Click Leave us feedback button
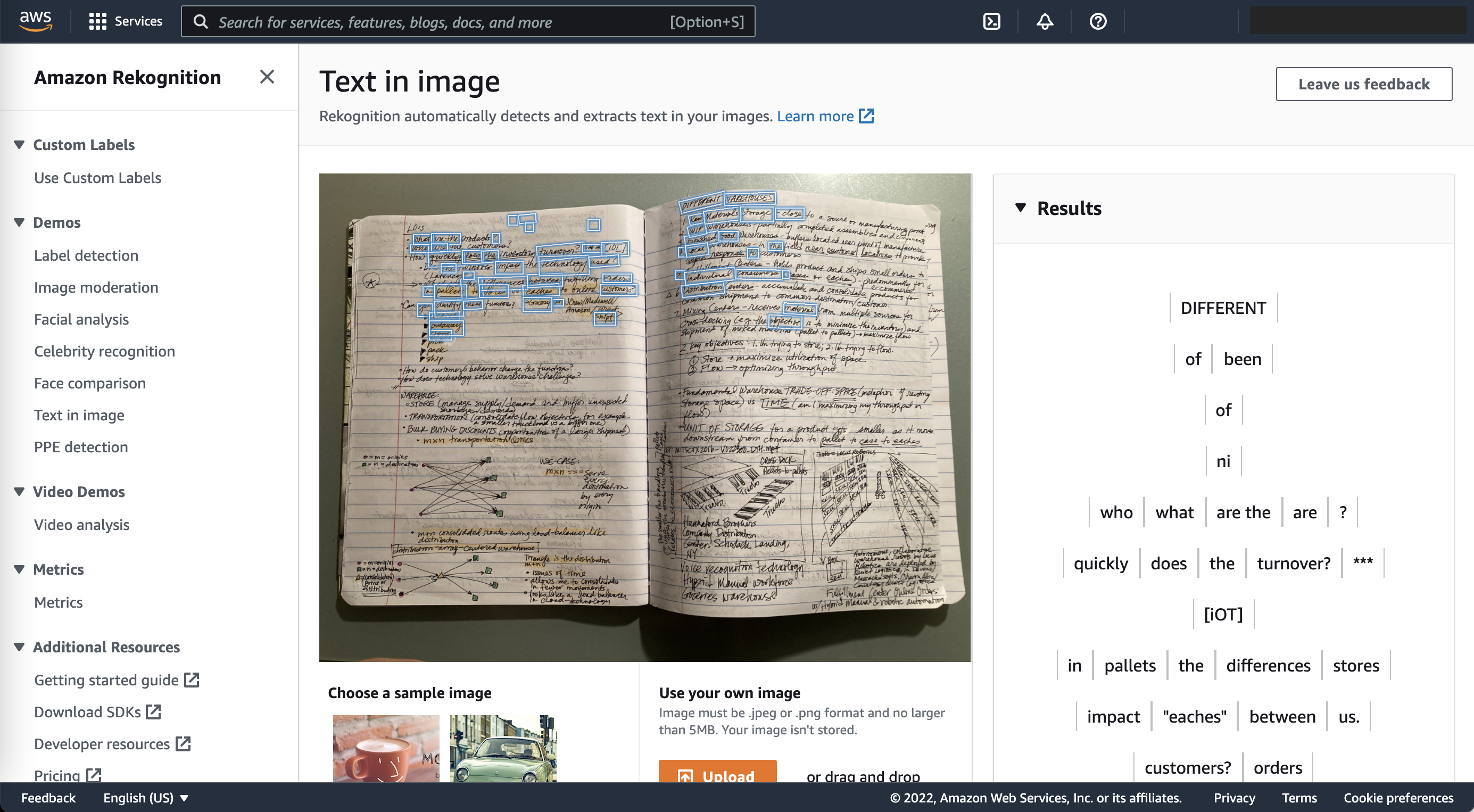Screen dimensions: 1474x812 point(1363,84)
